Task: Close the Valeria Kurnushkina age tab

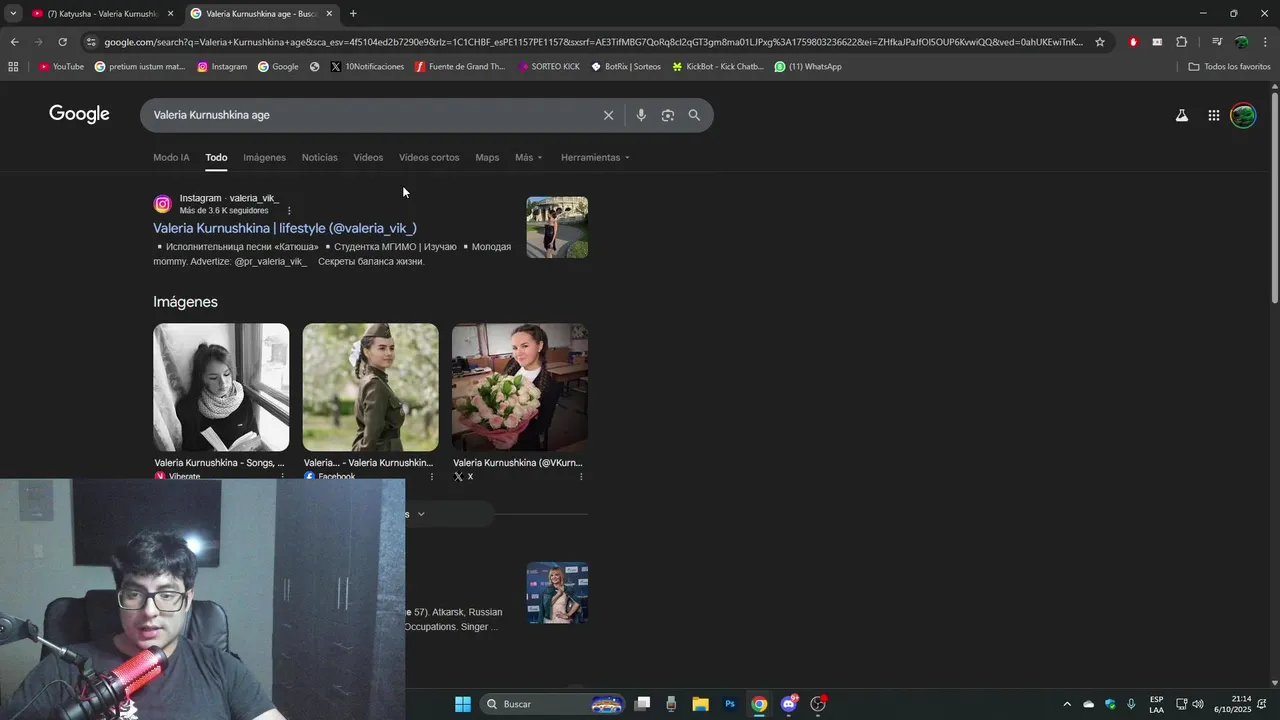Action: point(329,13)
